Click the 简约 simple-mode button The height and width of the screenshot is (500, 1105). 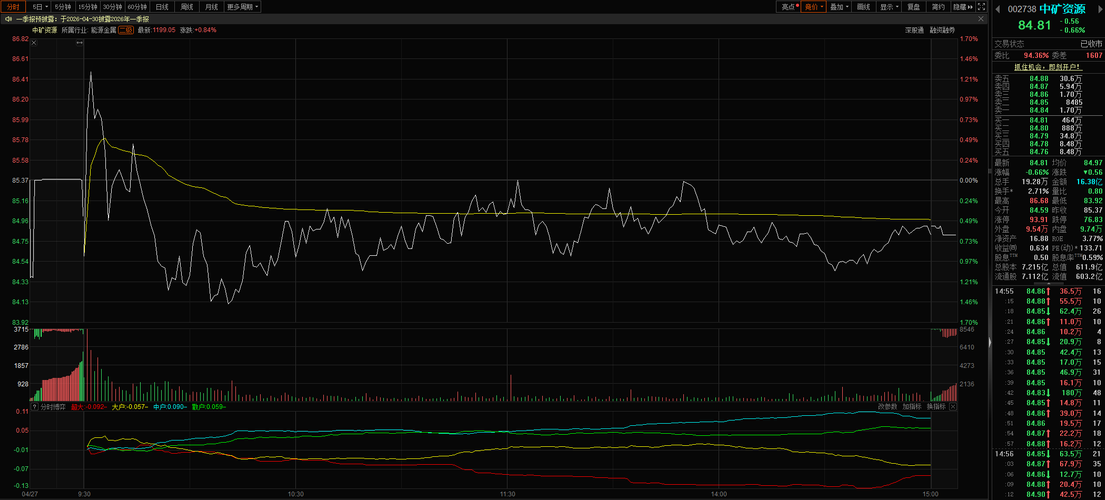click(937, 6)
